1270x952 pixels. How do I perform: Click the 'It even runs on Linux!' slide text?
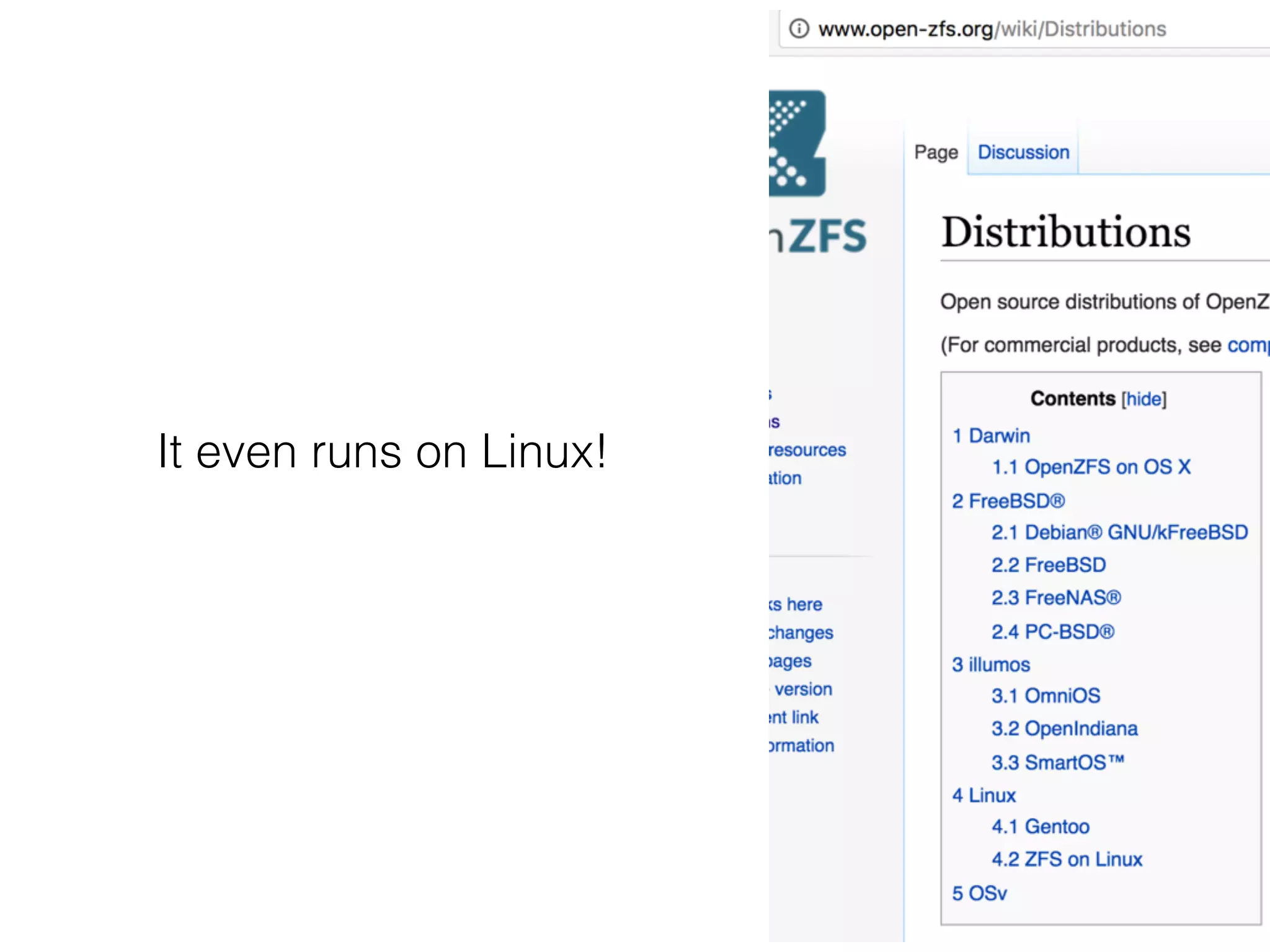[x=382, y=451]
